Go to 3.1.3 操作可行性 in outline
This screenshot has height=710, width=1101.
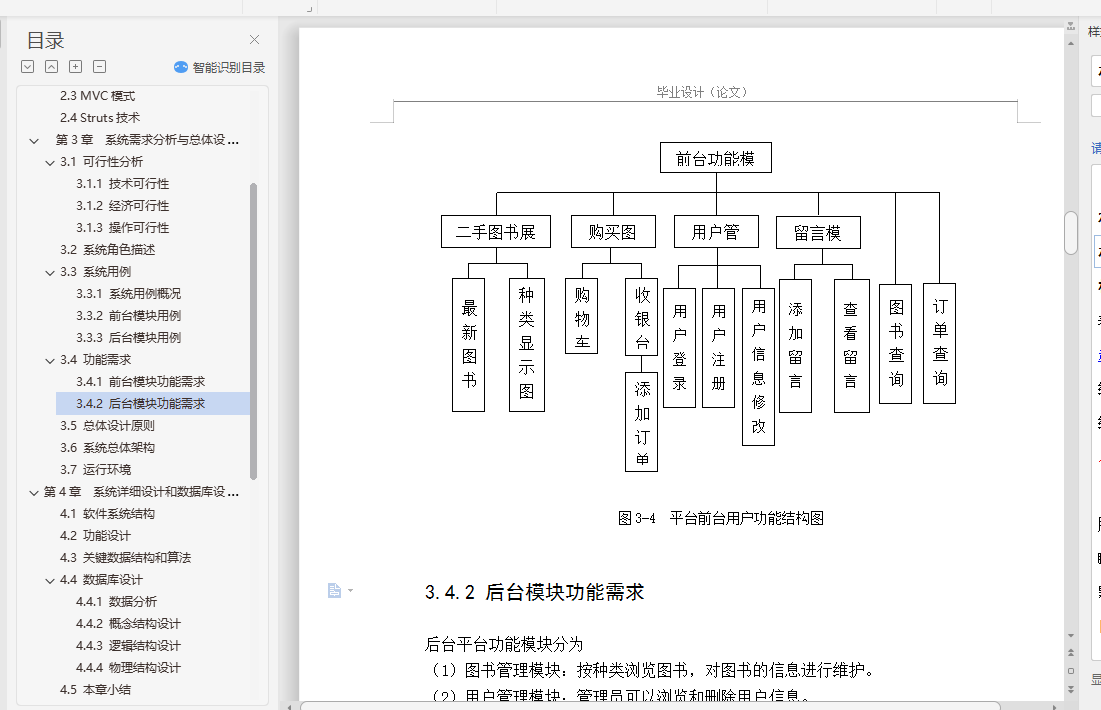[x=123, y=228]
